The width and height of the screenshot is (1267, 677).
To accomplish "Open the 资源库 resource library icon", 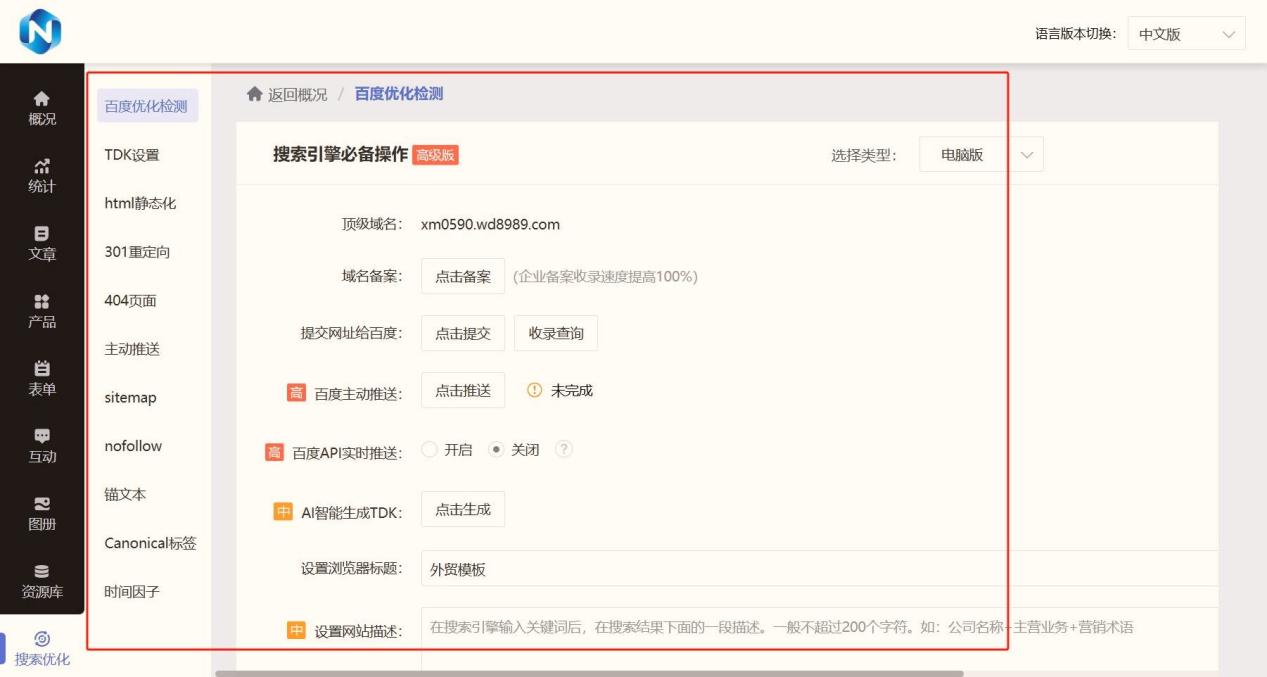I will tap(42, 581).
